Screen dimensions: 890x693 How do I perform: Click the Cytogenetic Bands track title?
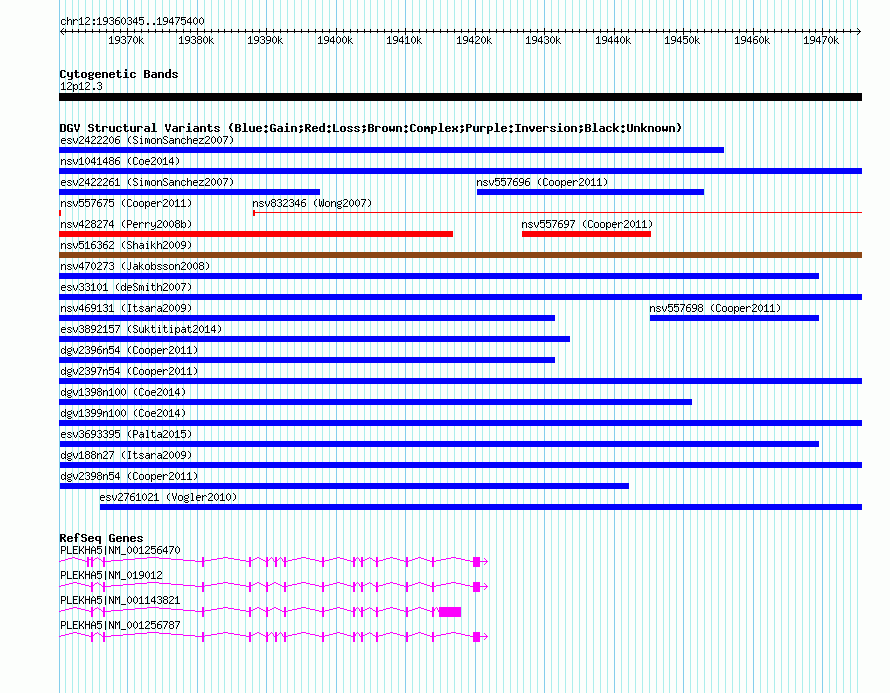click(x=119, y=74)
